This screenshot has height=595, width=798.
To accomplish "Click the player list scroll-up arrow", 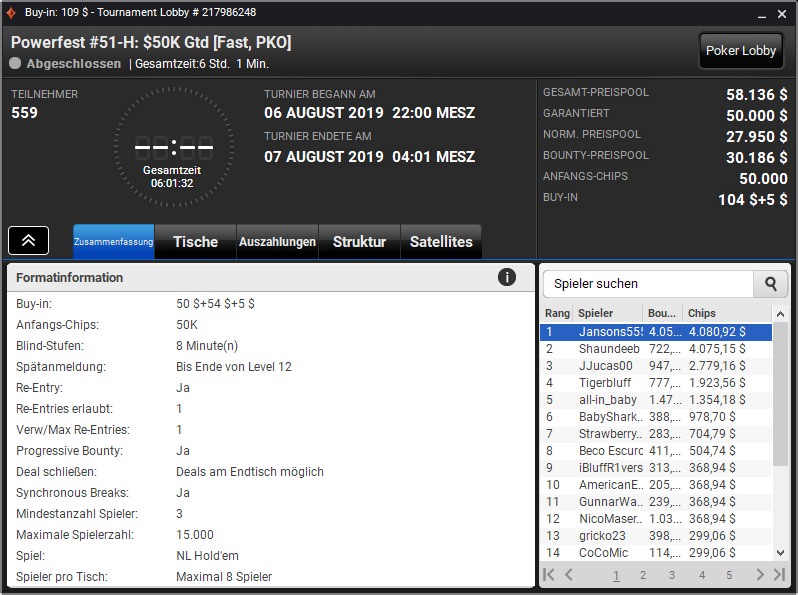I will [780, 314].
